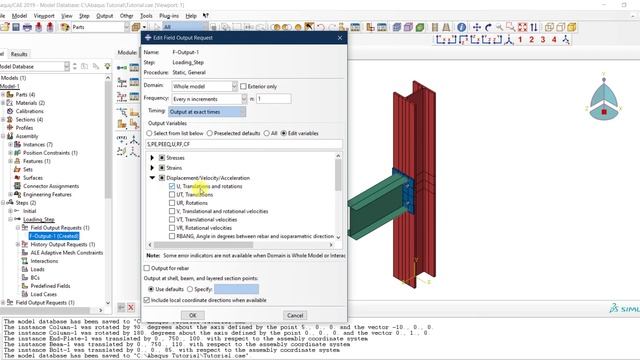Expand Materials (2) tree node
640x360 pixels.
click(3, 103)
